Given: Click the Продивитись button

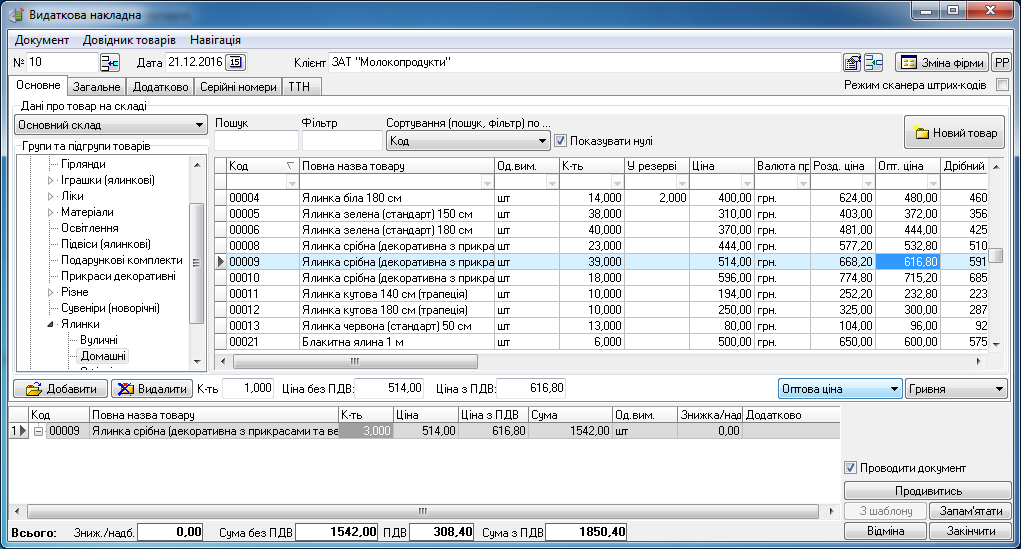Looking at the screenshot, I should [x=928, y=491].
